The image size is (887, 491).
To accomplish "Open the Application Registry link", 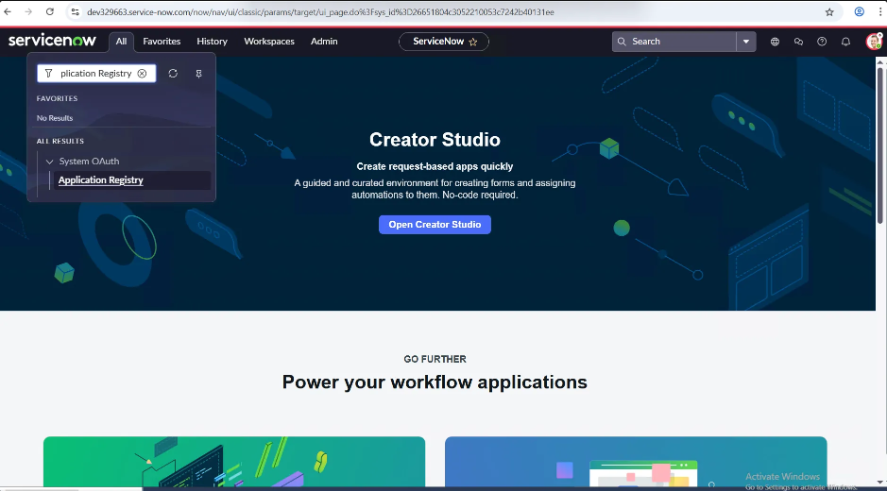I will pyautogui.click(x=101, y=180).
